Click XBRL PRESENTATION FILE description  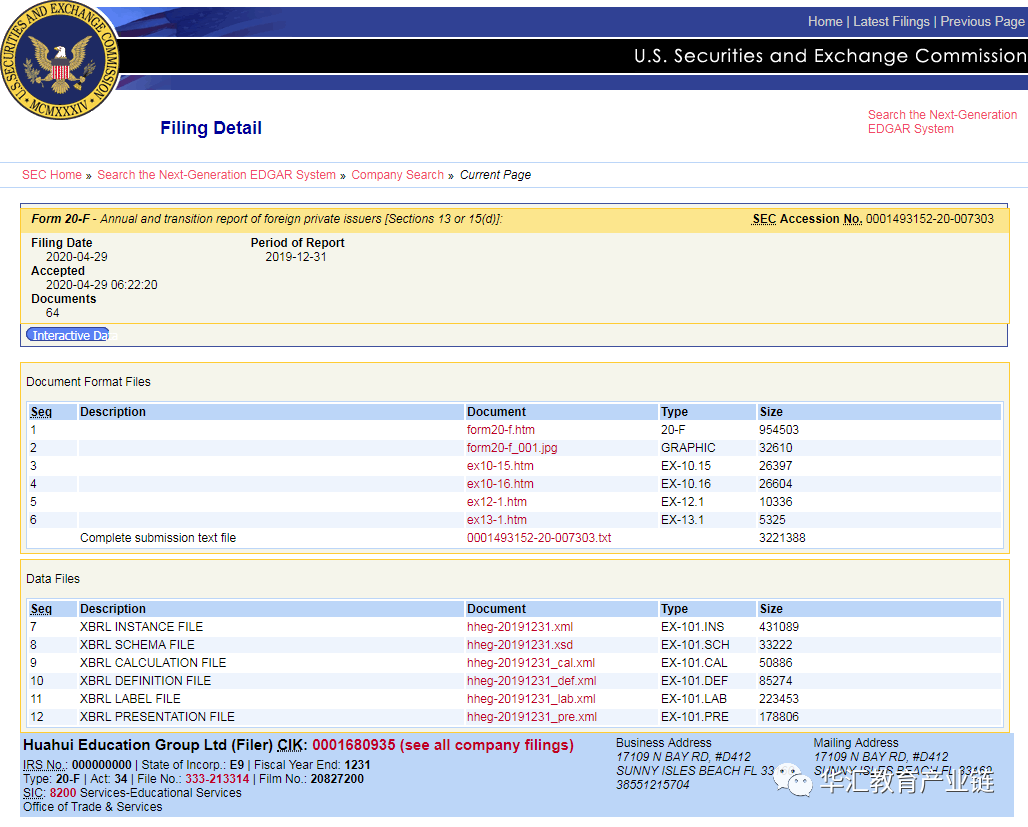157,717
